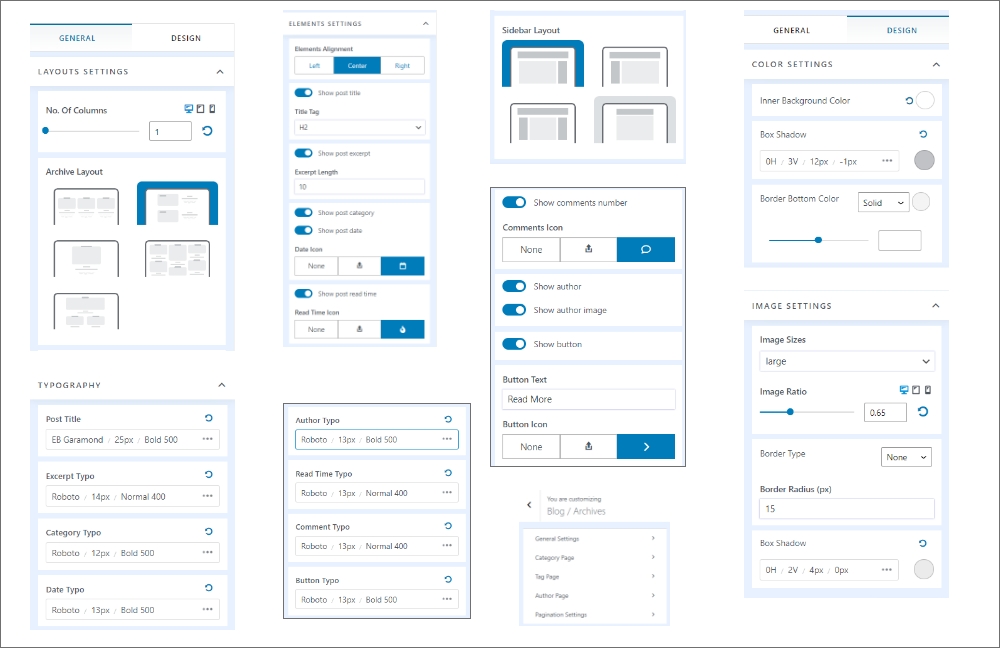Collapse the Typography section

point(221,385)
